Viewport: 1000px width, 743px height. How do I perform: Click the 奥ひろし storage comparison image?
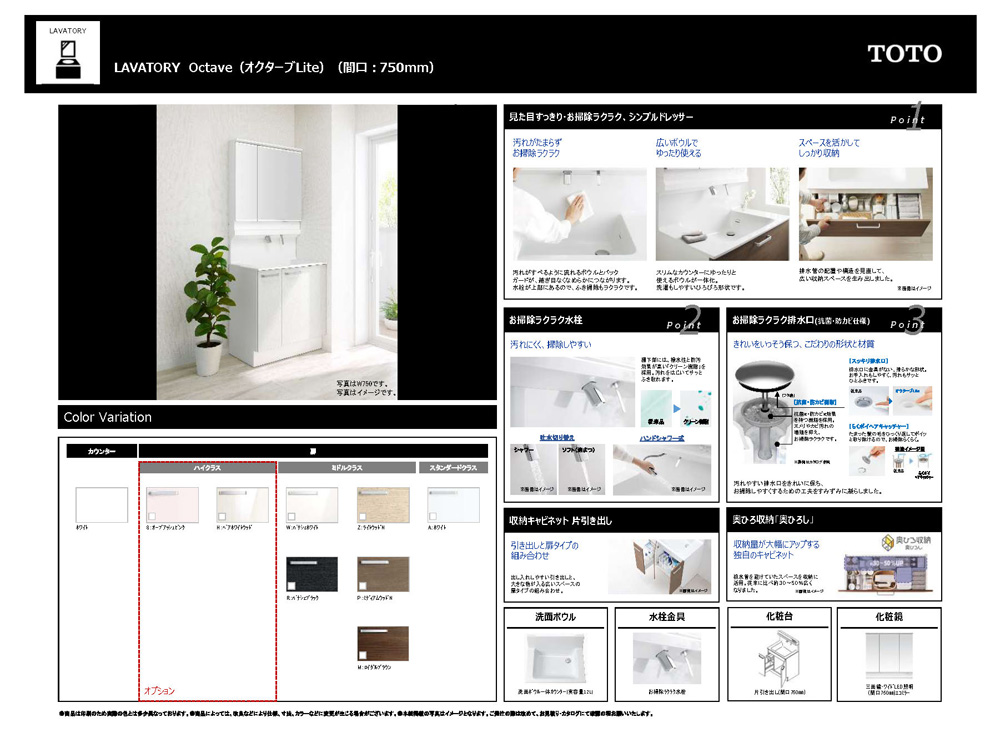click(887, 573)
